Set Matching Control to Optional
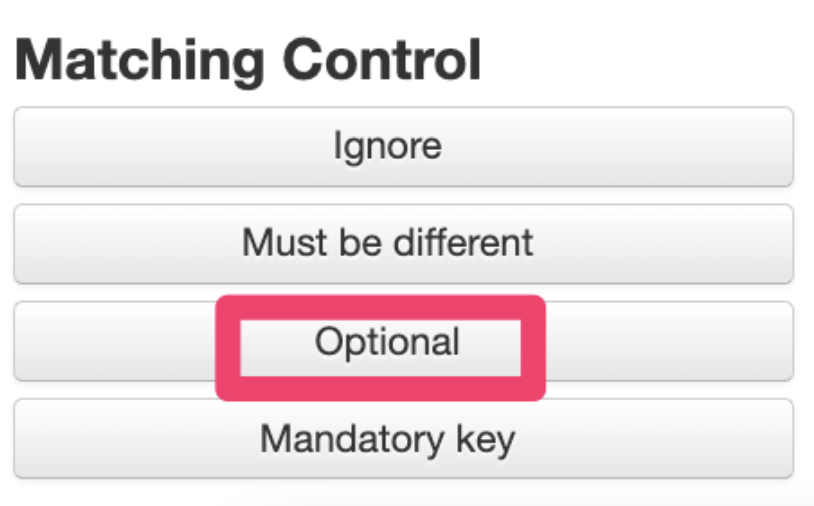Image resolution: width=814 pixels, height=506 pixels. (387, 343)
